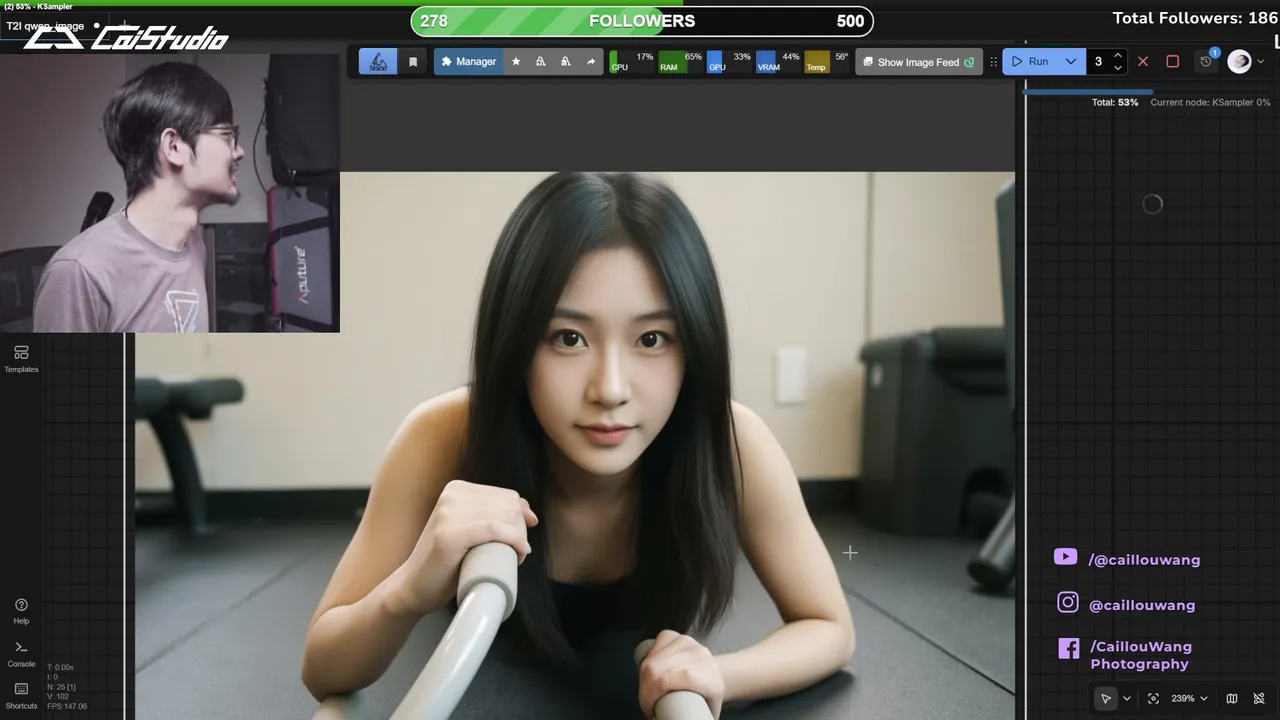The height and width of the screenshot is (720, 1280).
Task: Toggle Show Image Feed
Action: (919, 62)
